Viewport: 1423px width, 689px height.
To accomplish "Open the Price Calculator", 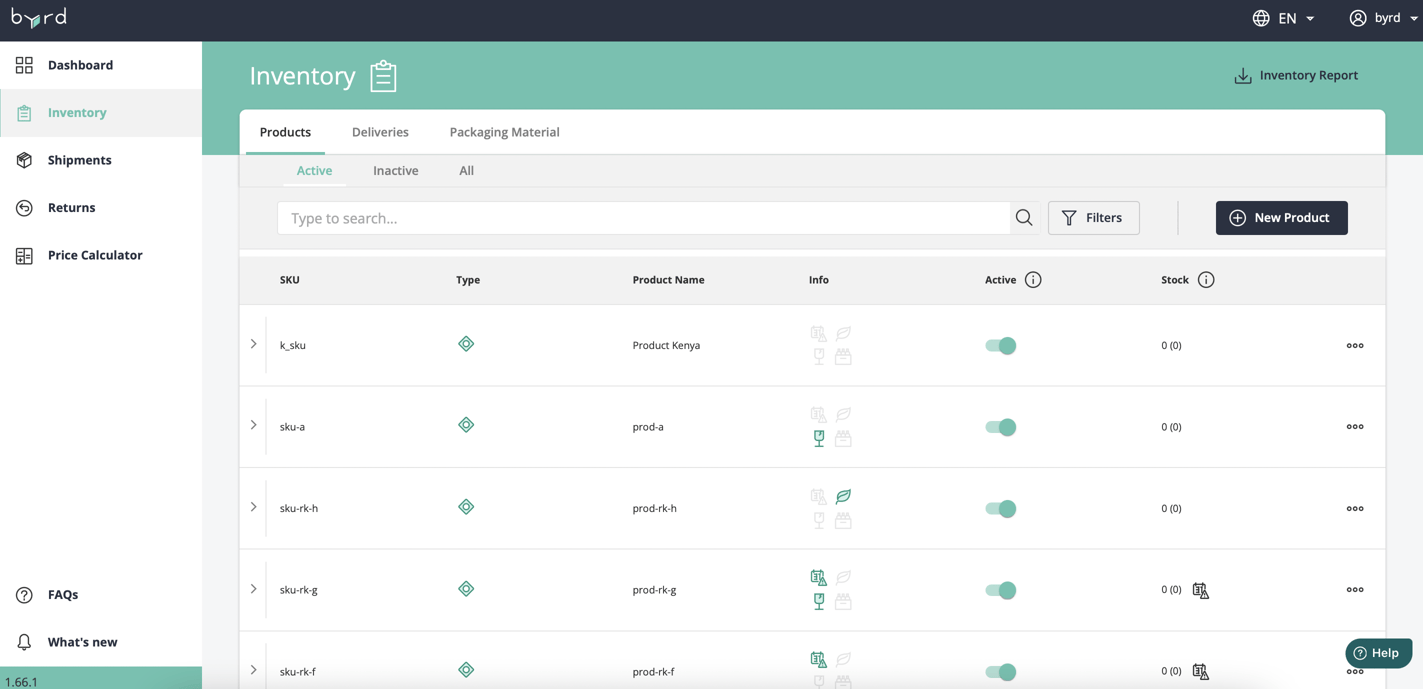I will pyautogui.click(x=94, y=255).
